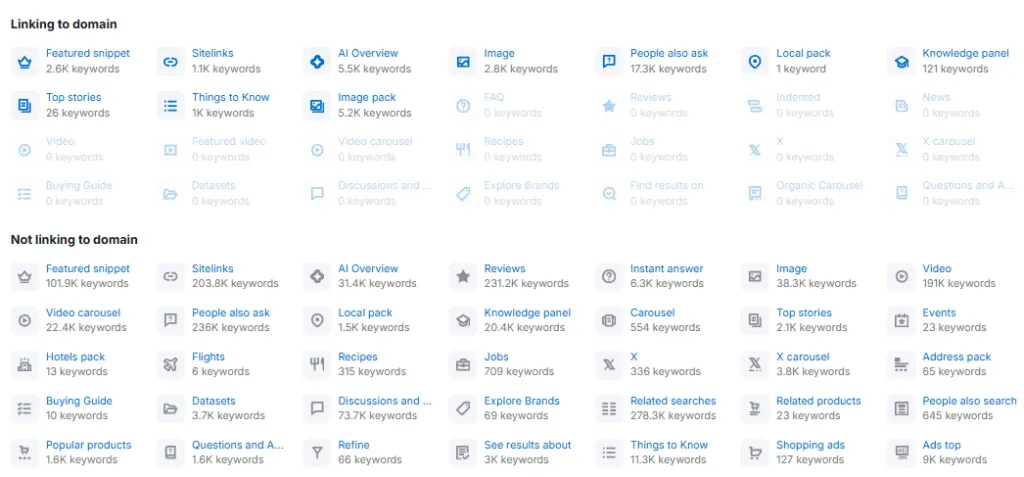Click the Refine funnel icon
Image resolution: width=1024 pixels, height=477 pixels.
317,453
